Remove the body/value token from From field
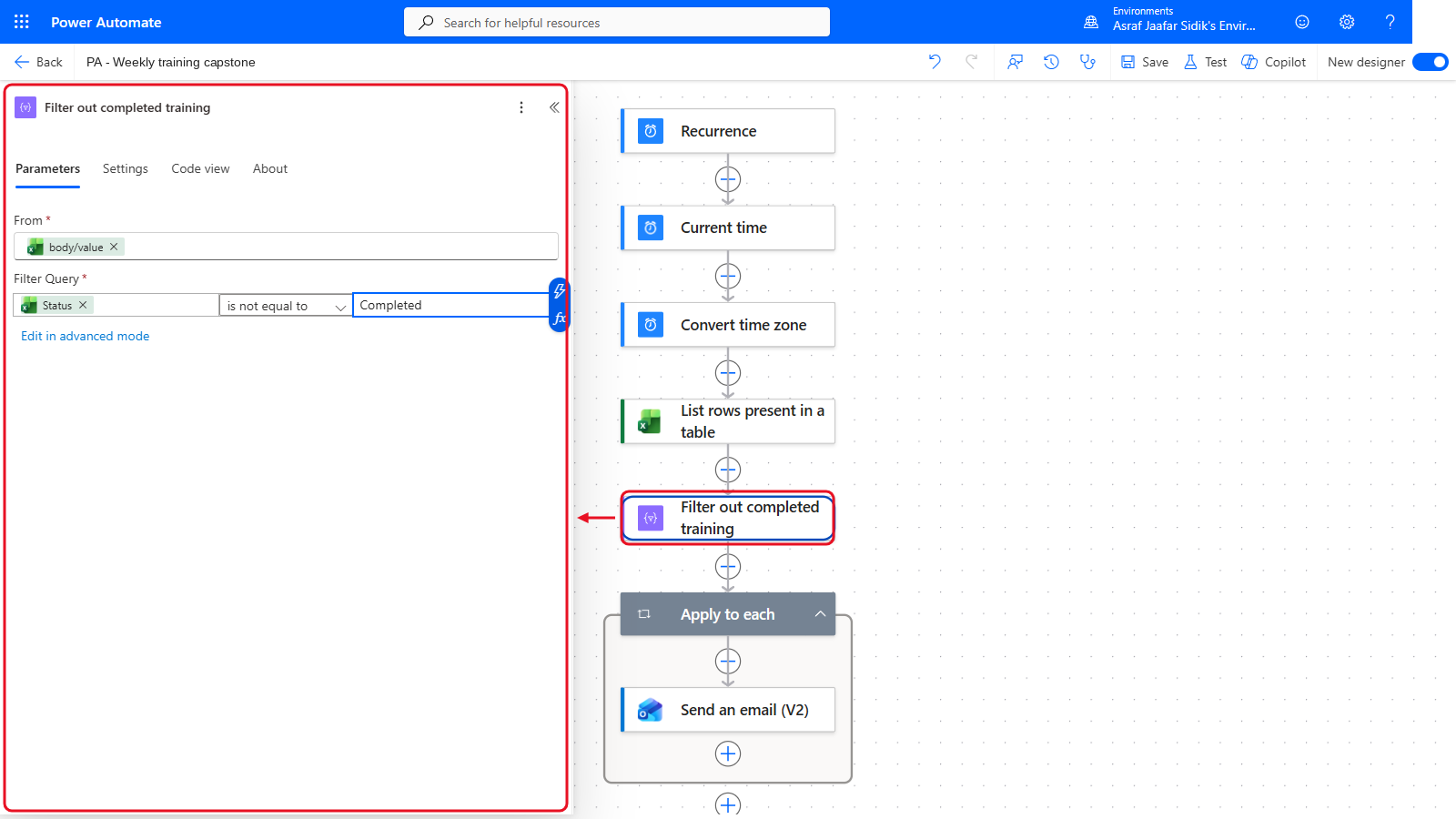This screenshot has height=819, width=1456. pyautogui.click(x=114, y=247)
